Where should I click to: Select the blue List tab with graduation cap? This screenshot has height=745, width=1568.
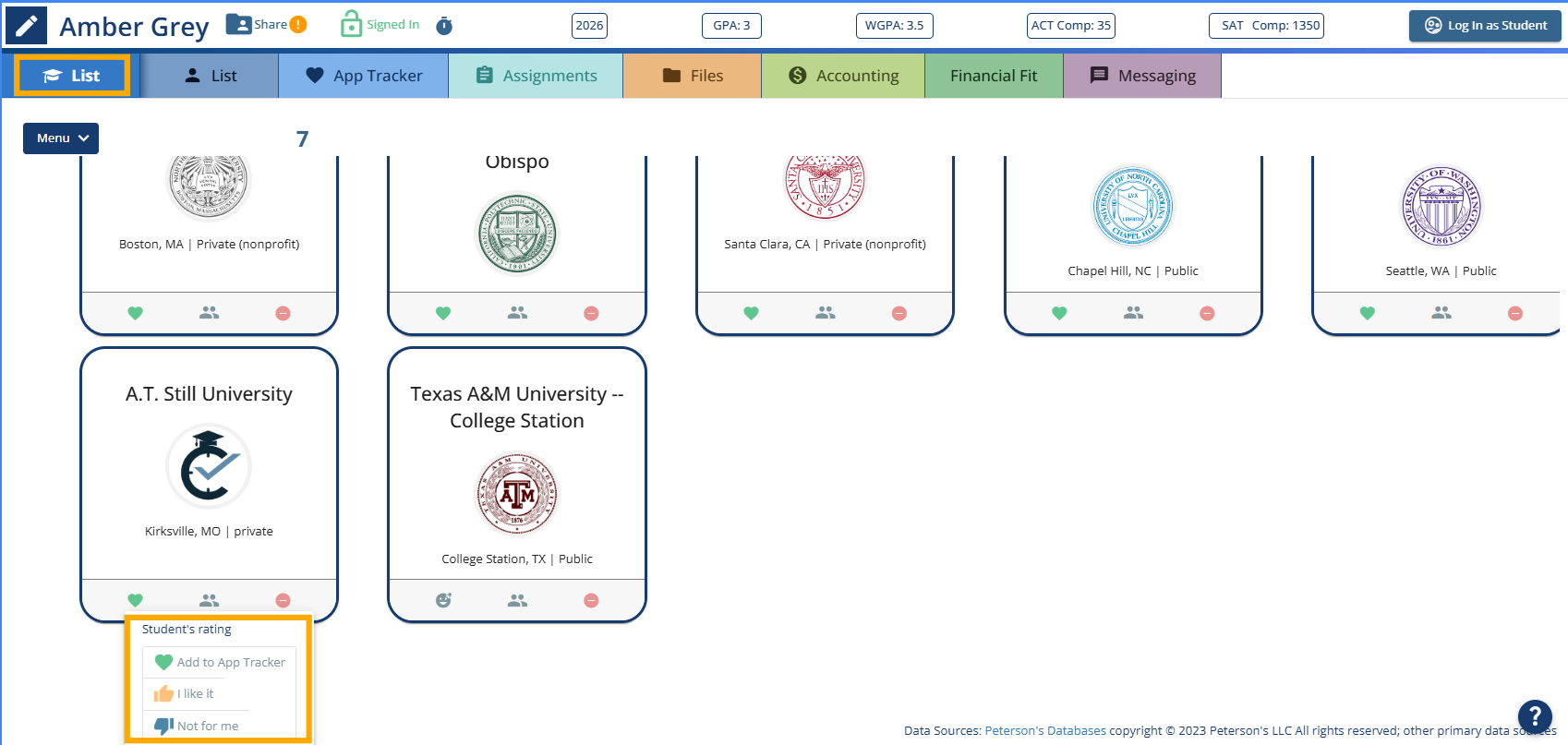coord(72,76)
